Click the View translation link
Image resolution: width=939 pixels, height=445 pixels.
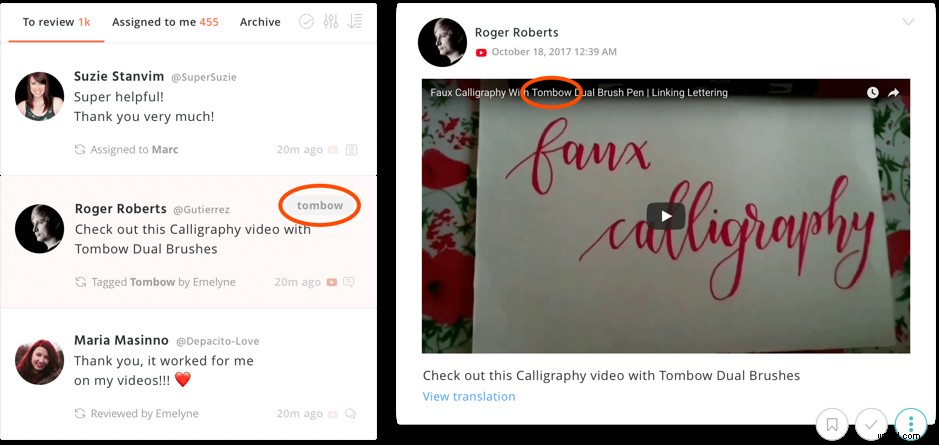tap(469, 396)
